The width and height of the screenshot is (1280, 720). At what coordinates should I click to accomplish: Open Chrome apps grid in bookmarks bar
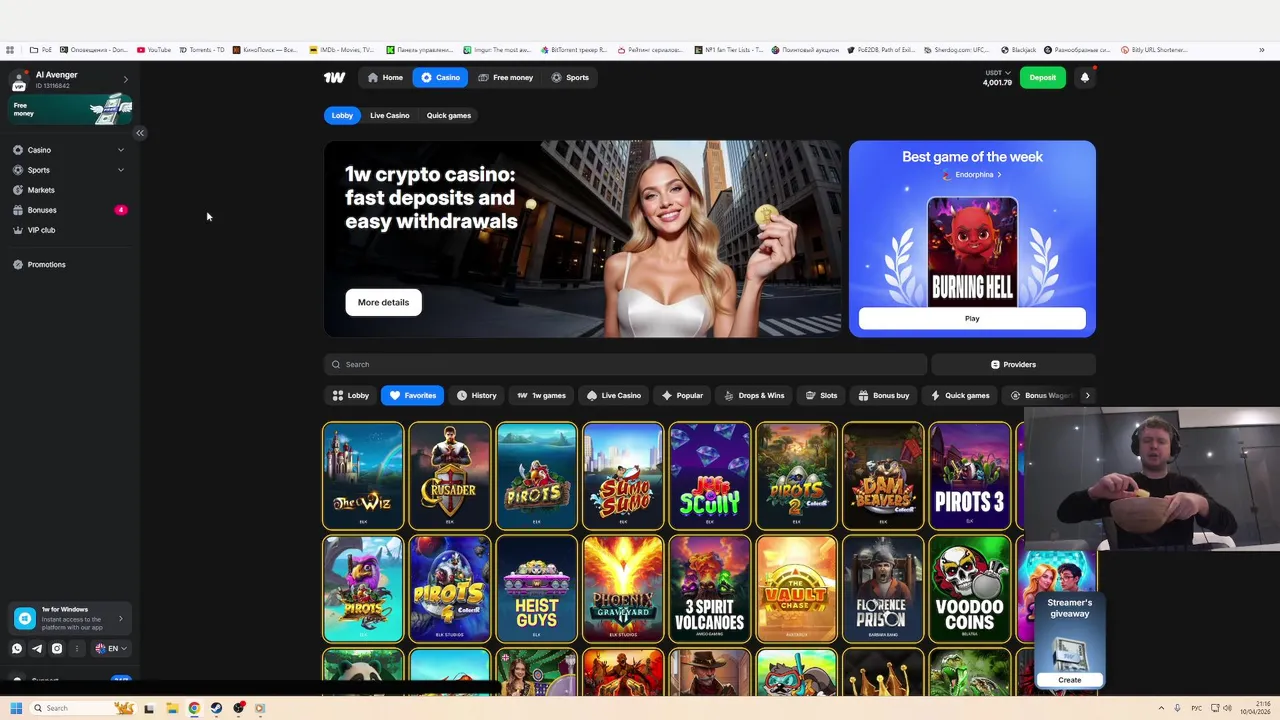[x=10, y=50]
